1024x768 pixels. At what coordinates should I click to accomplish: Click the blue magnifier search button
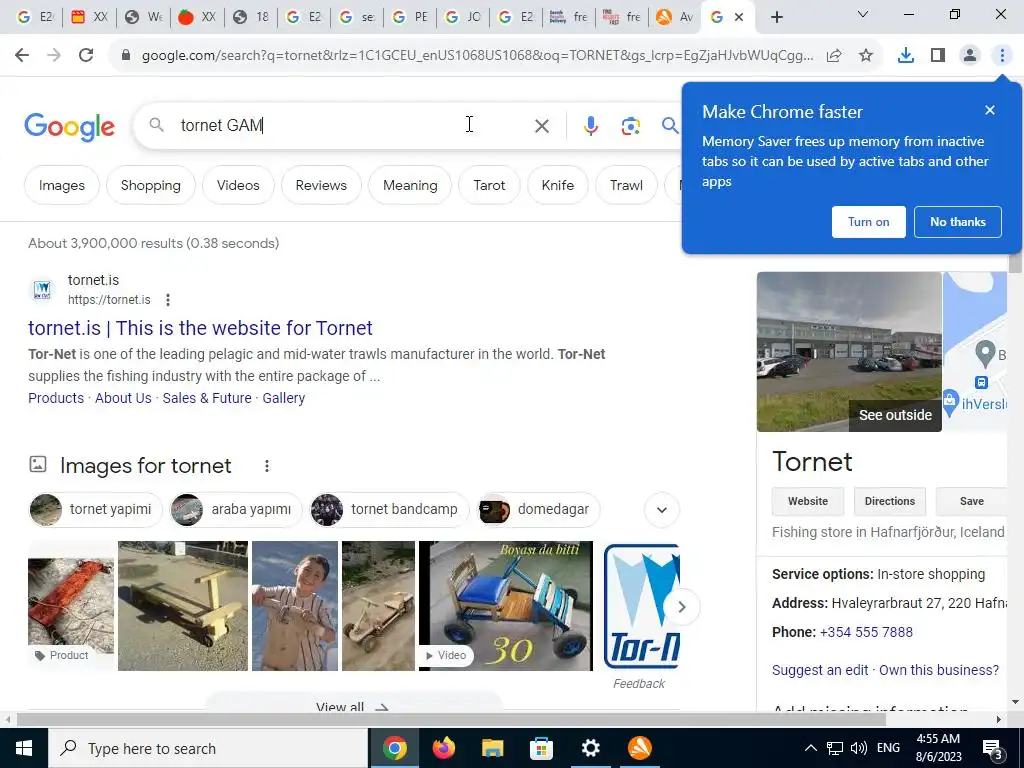coord(670,125)
